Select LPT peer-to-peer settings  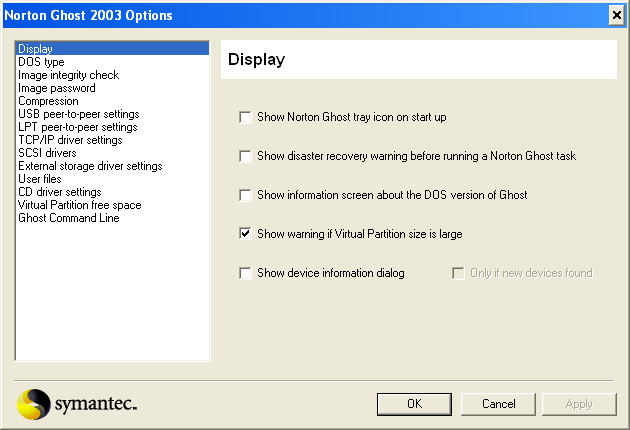pos(77,127)
